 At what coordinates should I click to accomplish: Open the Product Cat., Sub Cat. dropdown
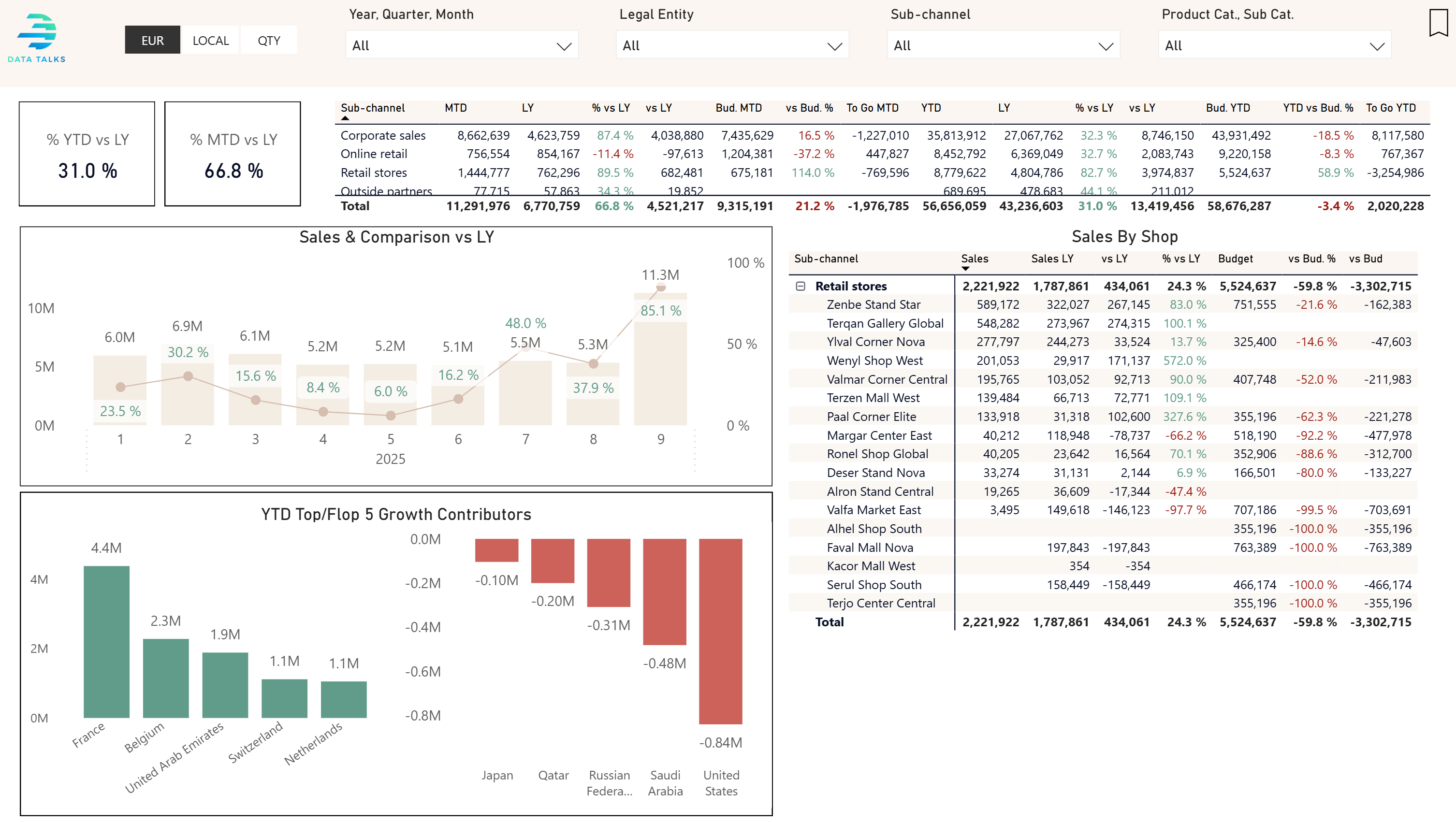click(x=1275, y=45)
